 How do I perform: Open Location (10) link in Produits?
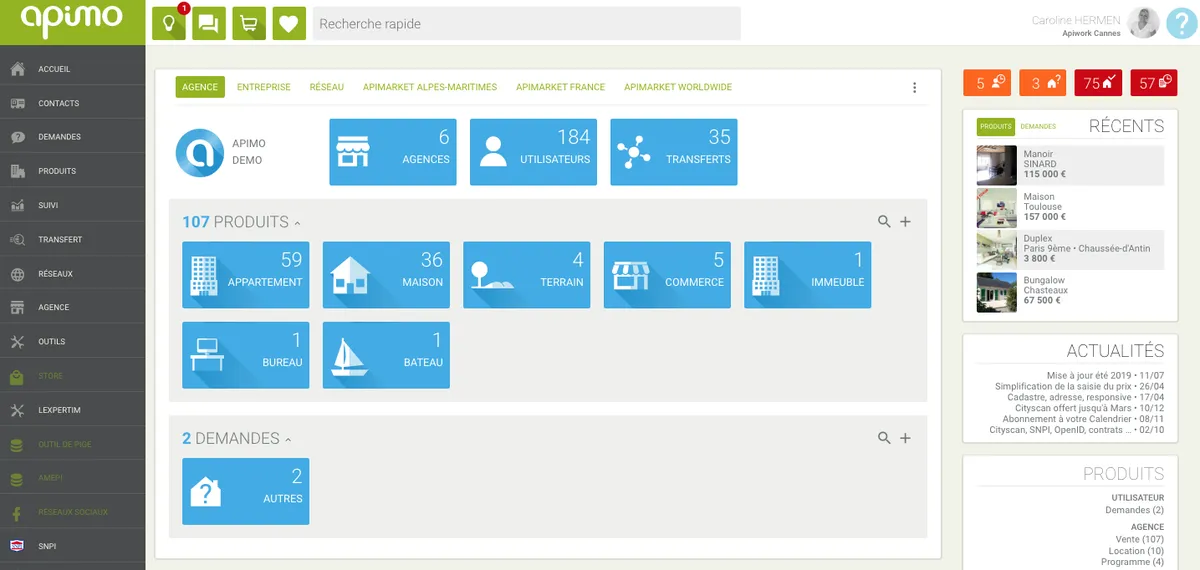[1136, 551]
